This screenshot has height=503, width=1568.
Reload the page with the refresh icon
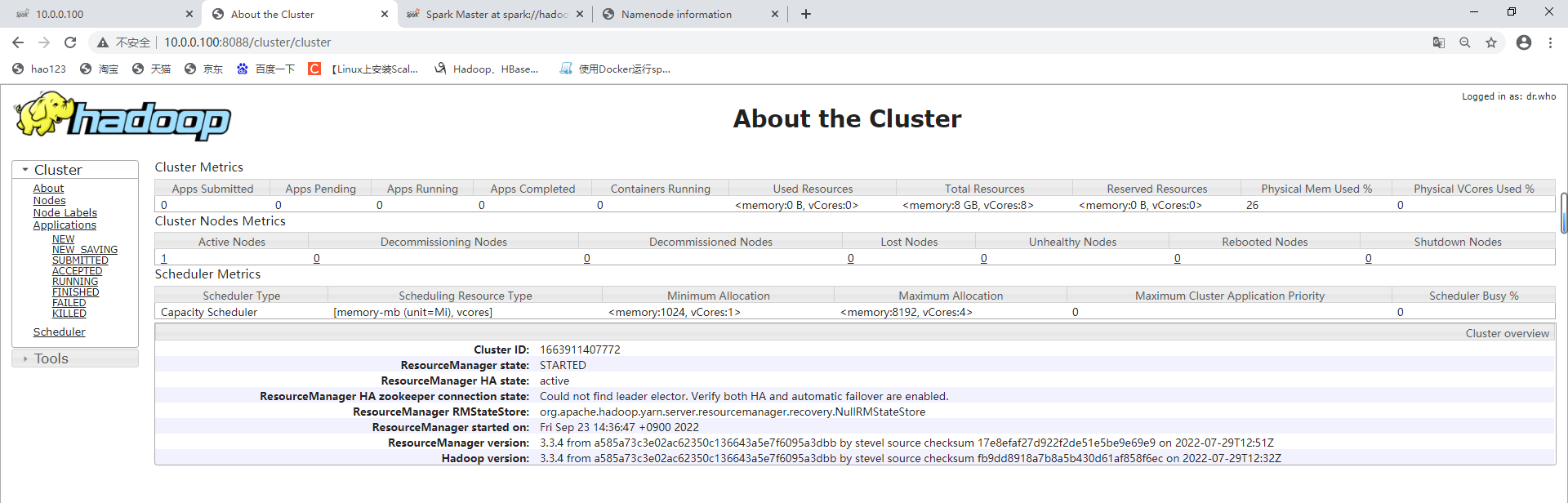tap(70, 42)
